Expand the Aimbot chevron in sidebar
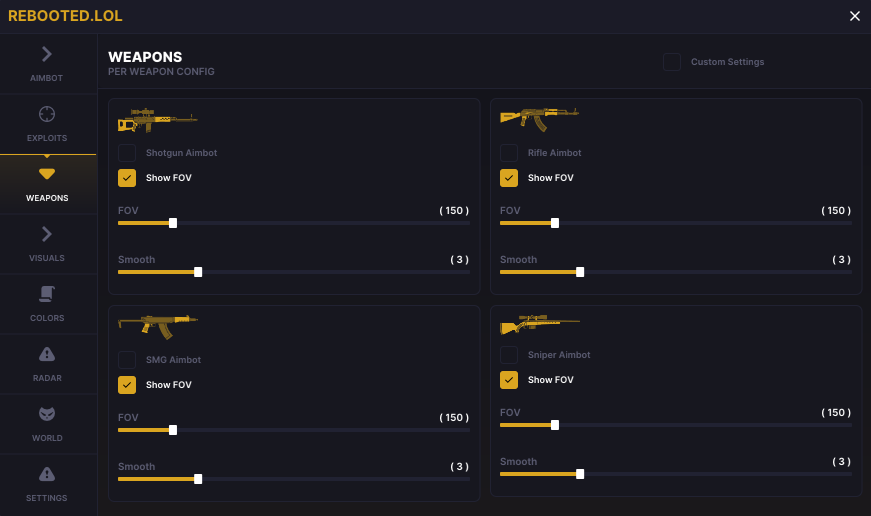The image size is (871, 516). (x=47, y=54)
